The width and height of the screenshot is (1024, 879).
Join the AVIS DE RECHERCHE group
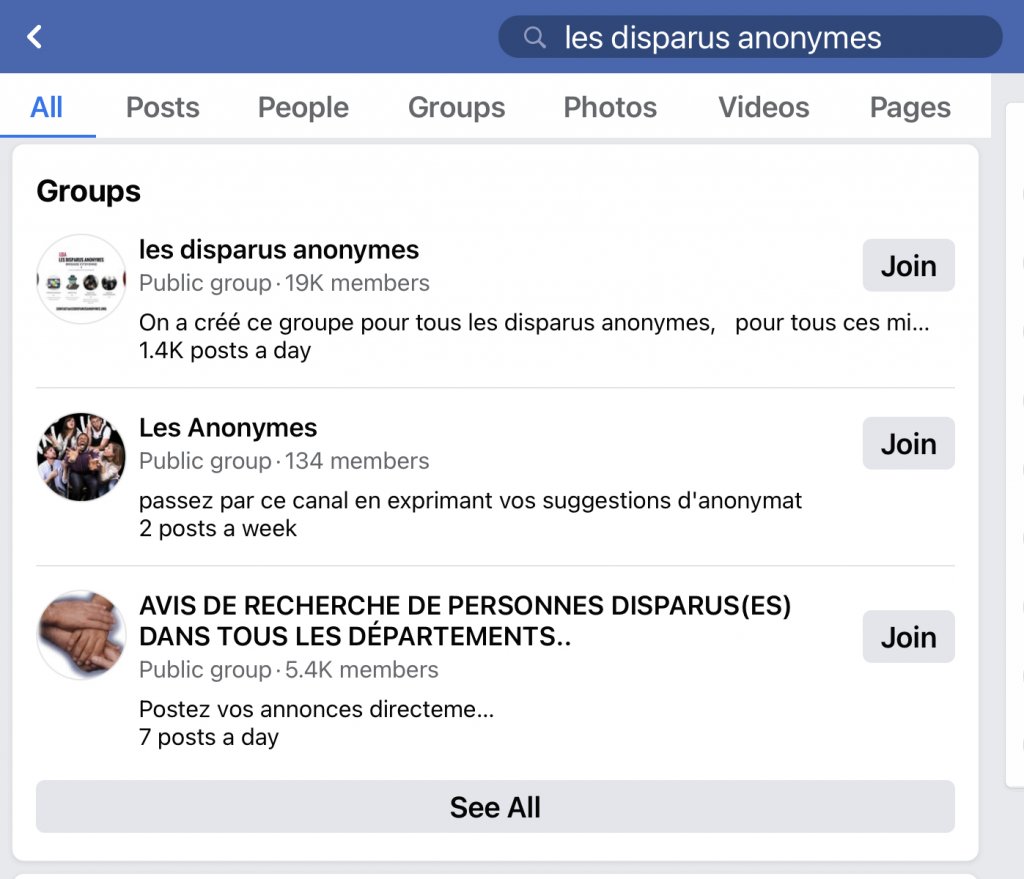click(x=908, y=637)
